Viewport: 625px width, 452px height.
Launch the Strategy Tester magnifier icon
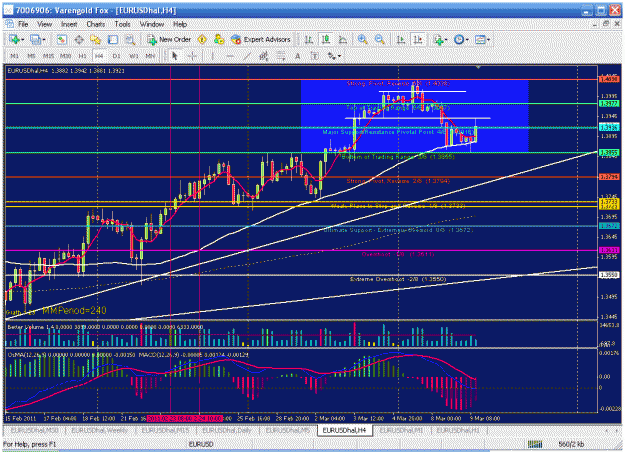[130, 39]
